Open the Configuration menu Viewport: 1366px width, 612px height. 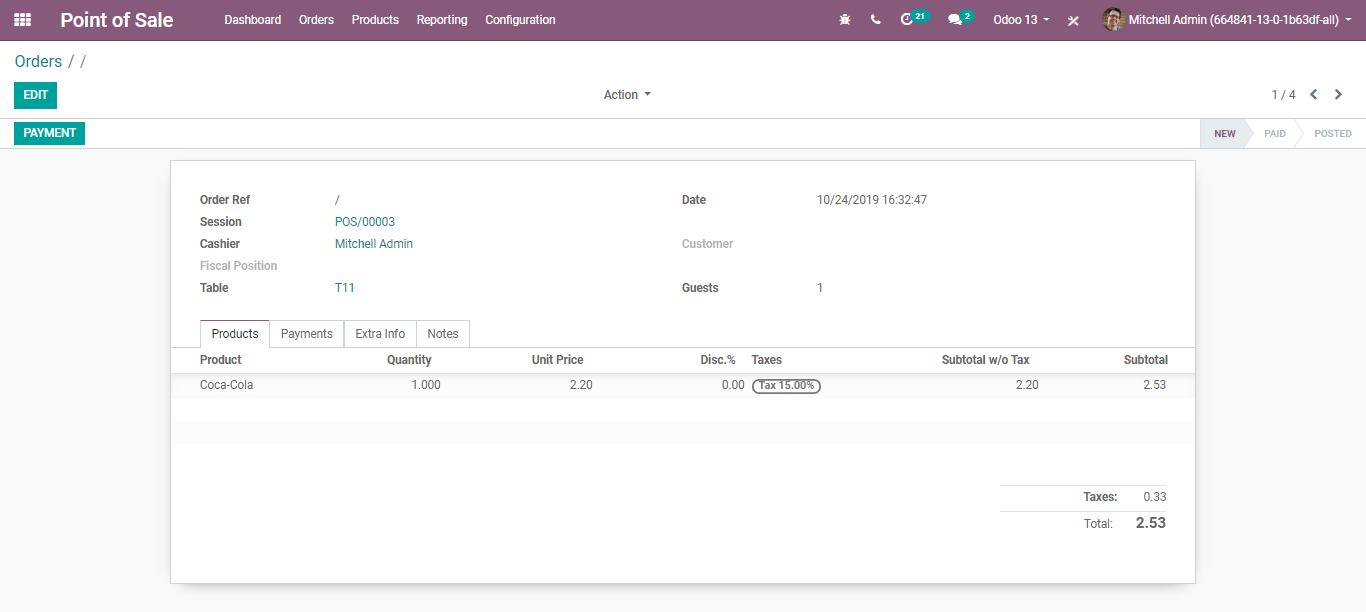[x=520, y=20]
